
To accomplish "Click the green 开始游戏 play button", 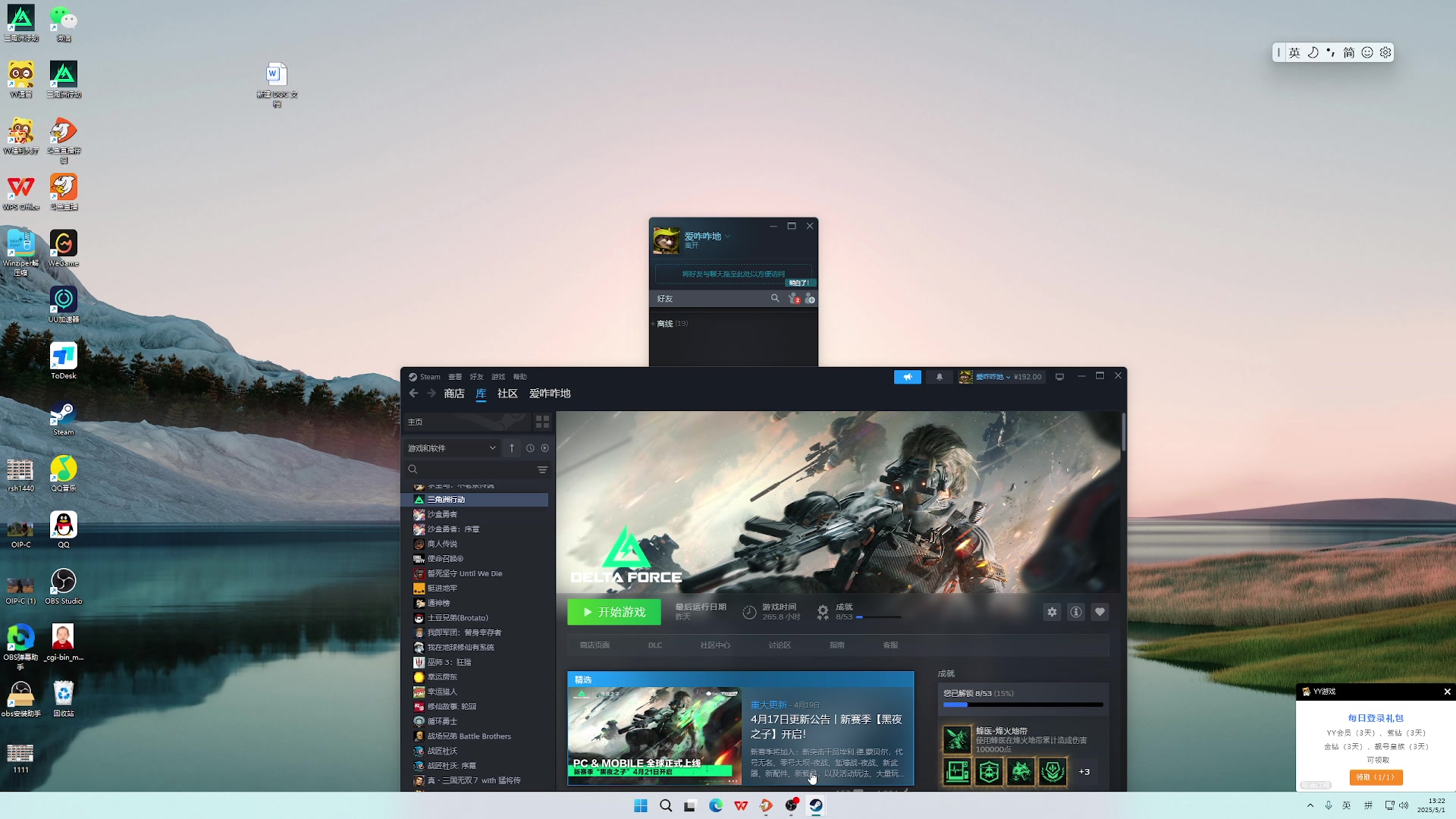I will pos(614,612).
